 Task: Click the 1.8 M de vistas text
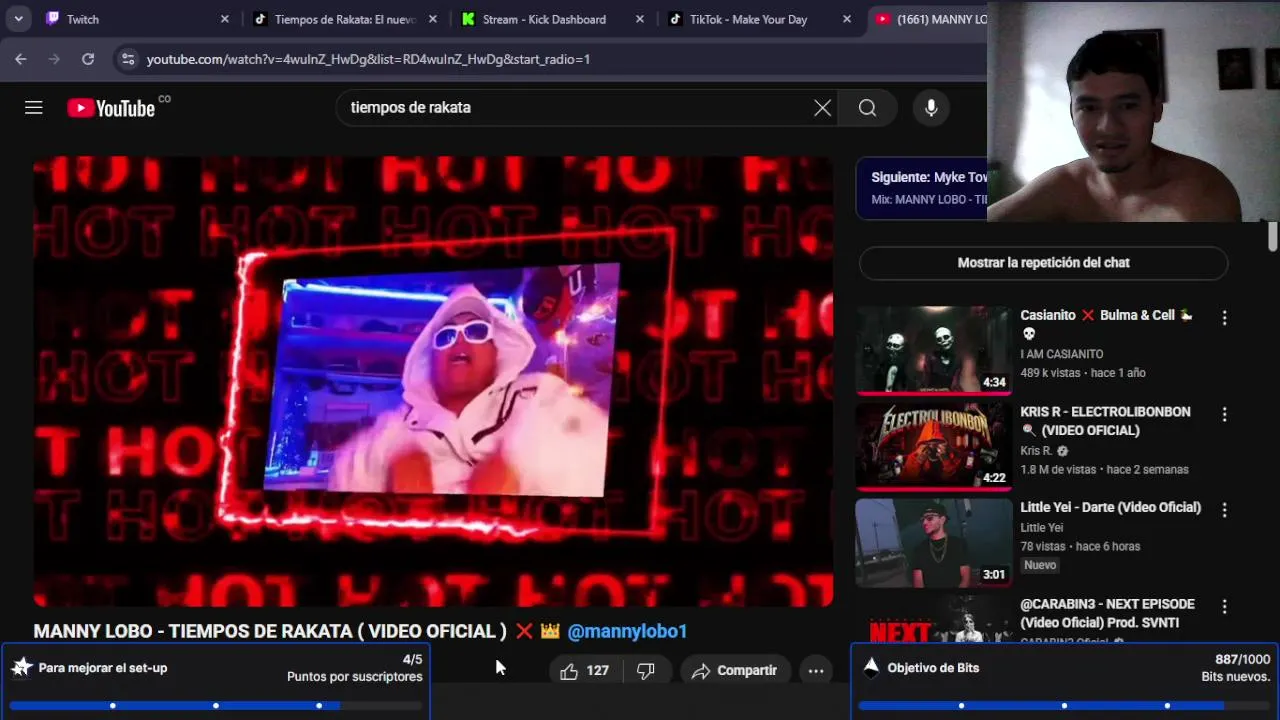click(x=1058, y=469)
